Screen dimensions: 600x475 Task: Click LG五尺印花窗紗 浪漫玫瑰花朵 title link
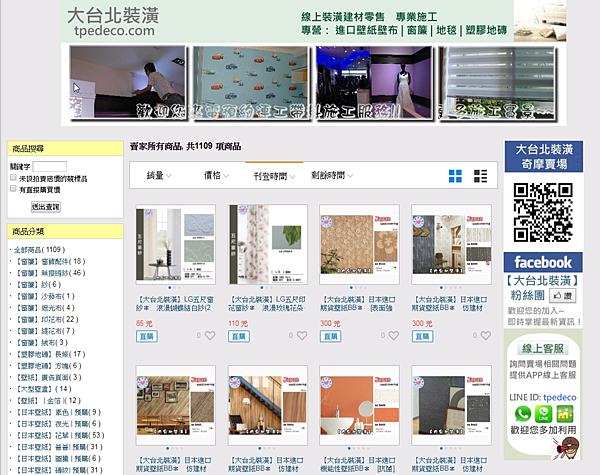[267, 304]
